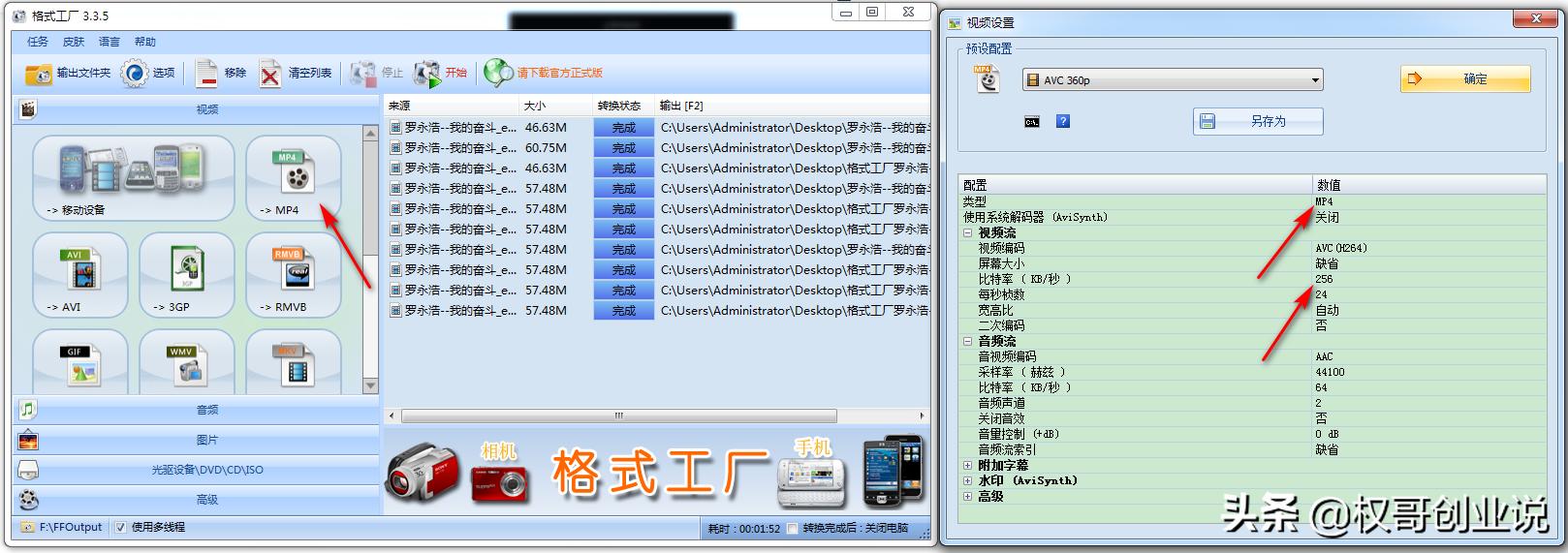This screenshot has width=1568, height=553.
Task: Choose the GIF format tile
Action: (80, 361)
